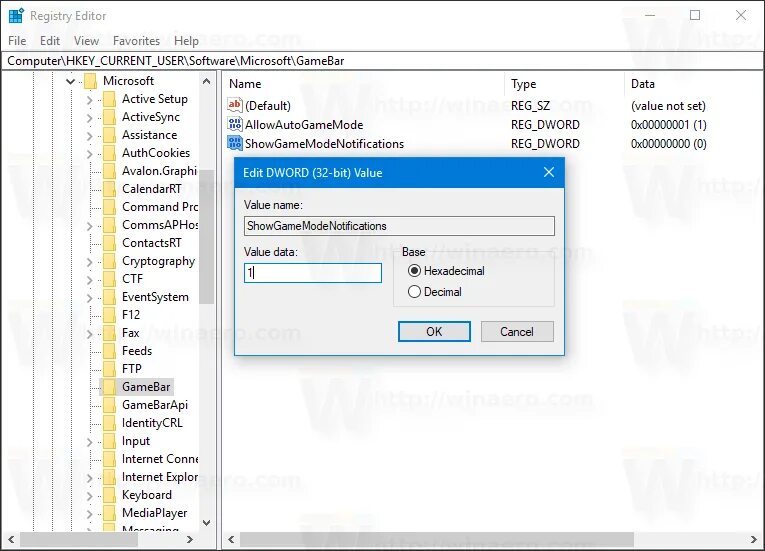The height and width of the screenshot is (551, 765).
Task: Click the Keyboard folder icon
Action: point(109,495)
